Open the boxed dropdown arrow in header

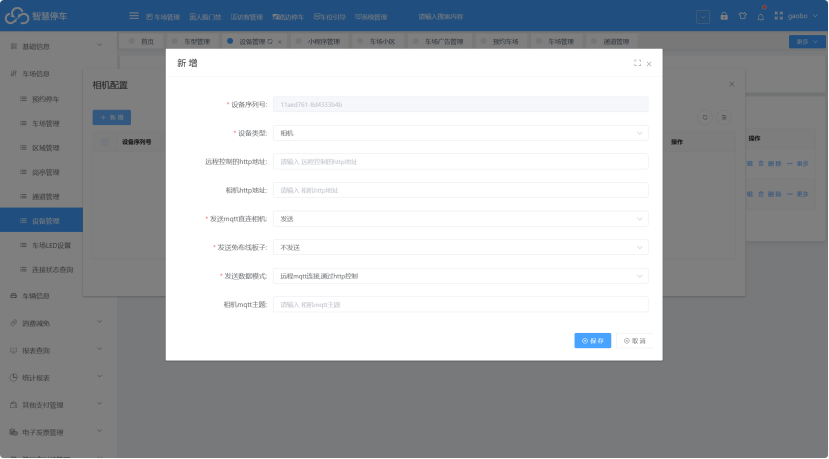[x=703, y=17]
